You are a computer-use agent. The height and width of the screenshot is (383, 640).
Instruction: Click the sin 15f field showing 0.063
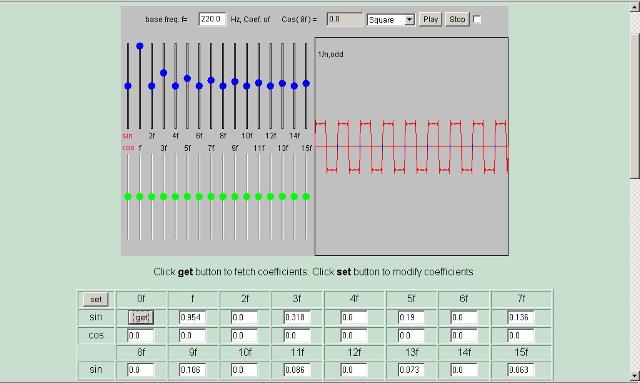tap(521, 370)
